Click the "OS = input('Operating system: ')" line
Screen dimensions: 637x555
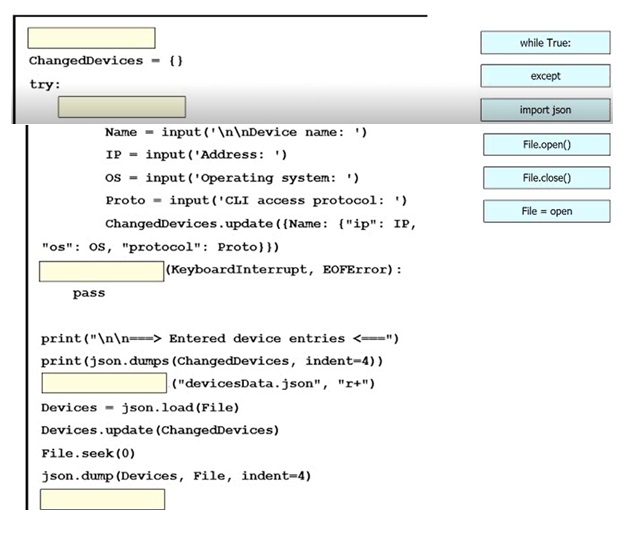(x=232, y=178)
